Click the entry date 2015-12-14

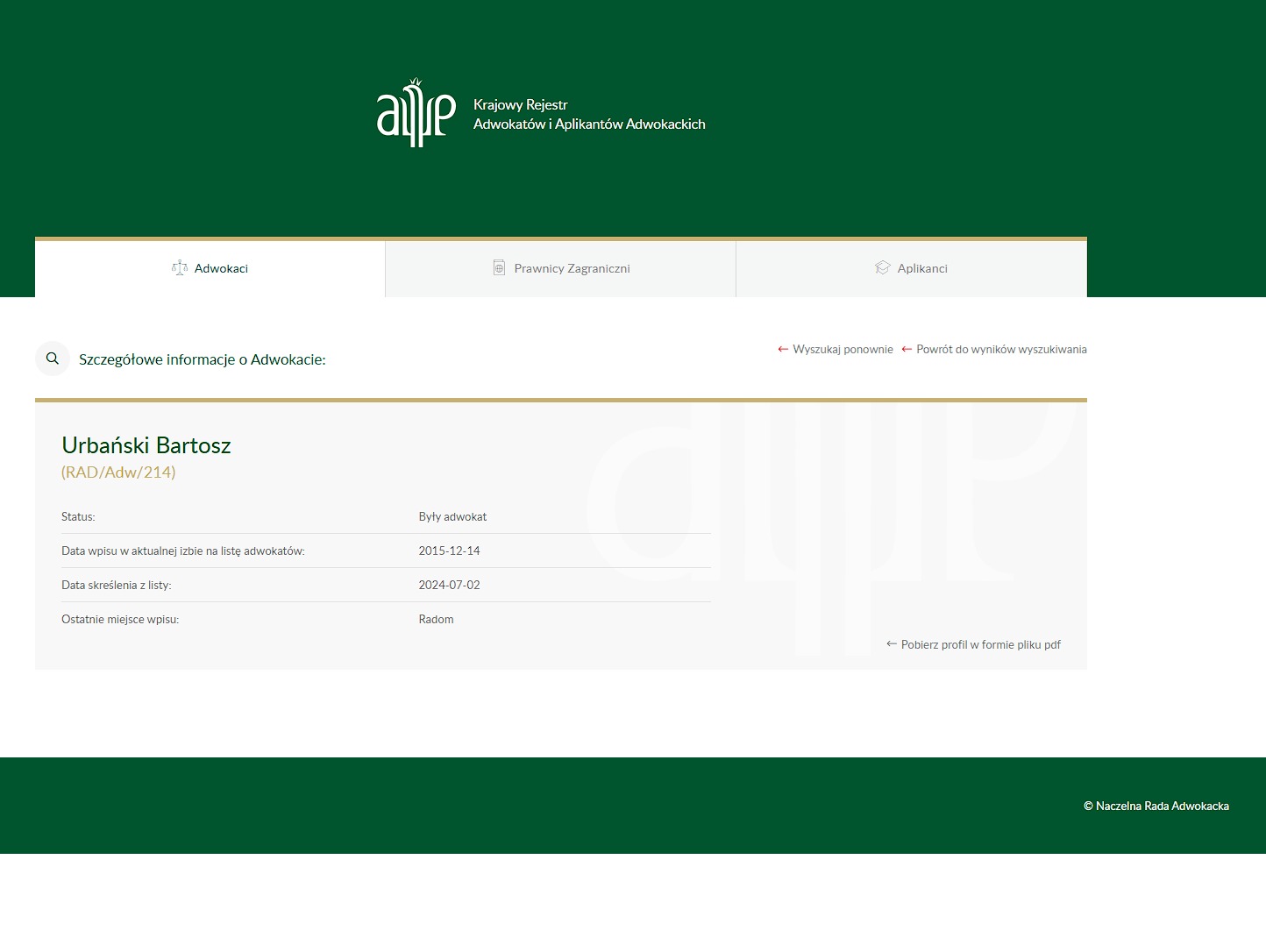click(x=449, y=551)
